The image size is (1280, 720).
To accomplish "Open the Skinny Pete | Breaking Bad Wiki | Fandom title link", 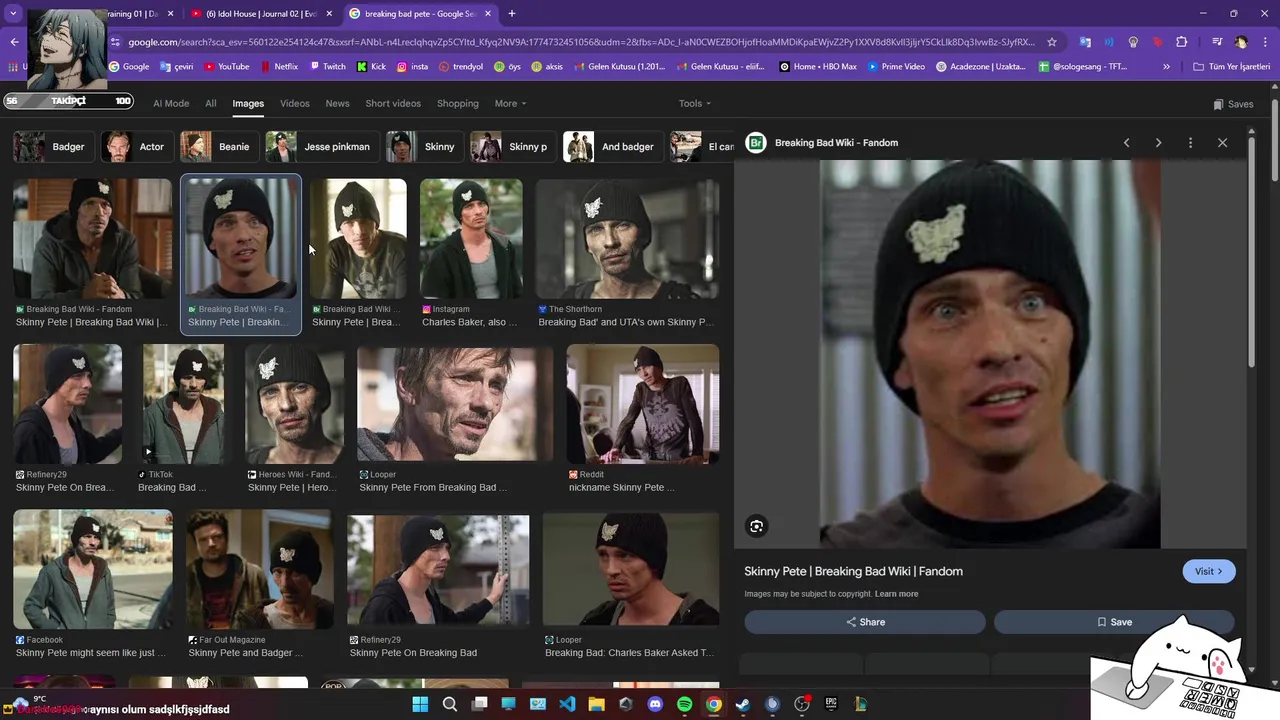I will coord(853,571).
